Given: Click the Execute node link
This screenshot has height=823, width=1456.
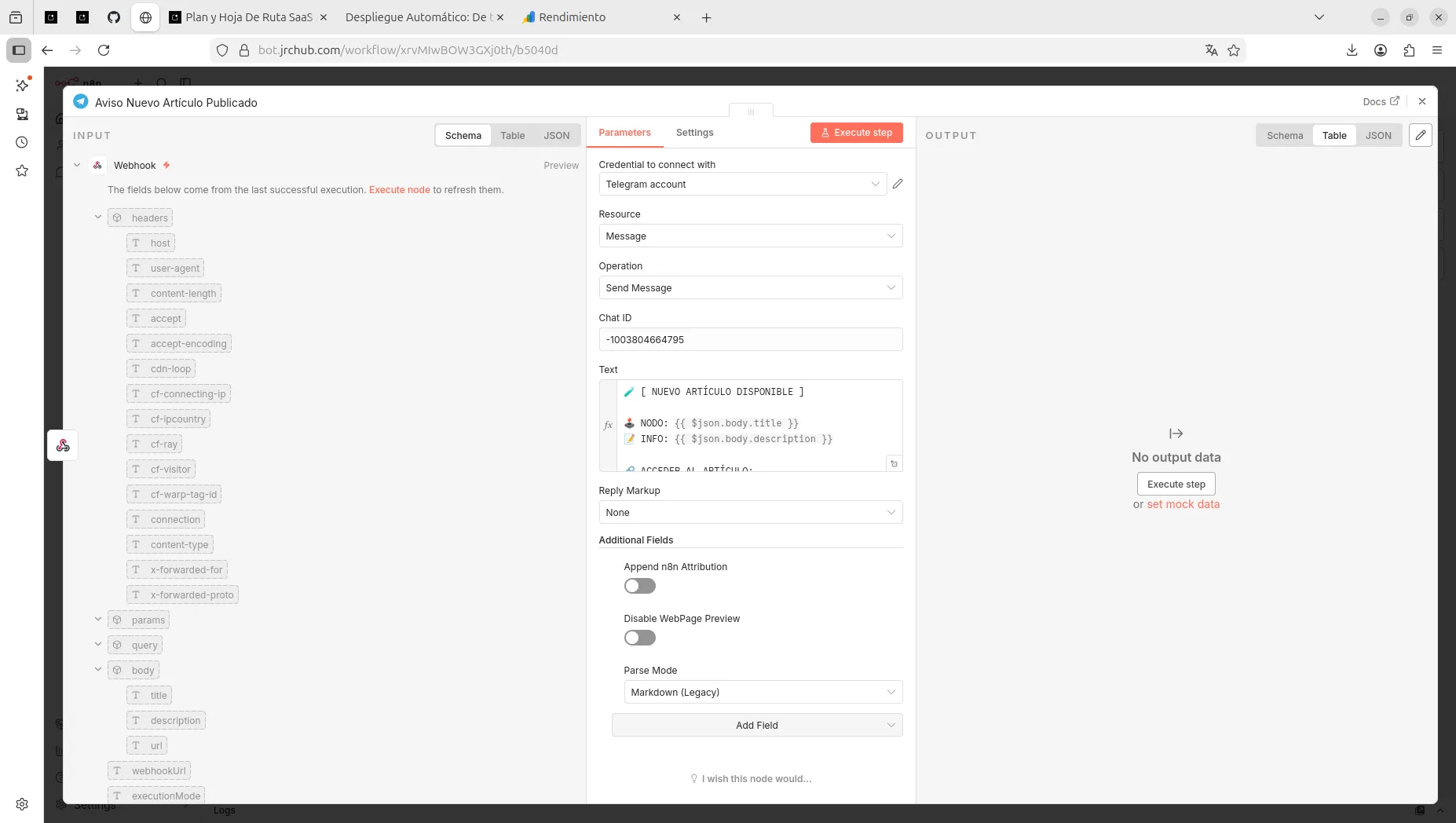Looking at the screenshot, I should click(x=399, y=189).
